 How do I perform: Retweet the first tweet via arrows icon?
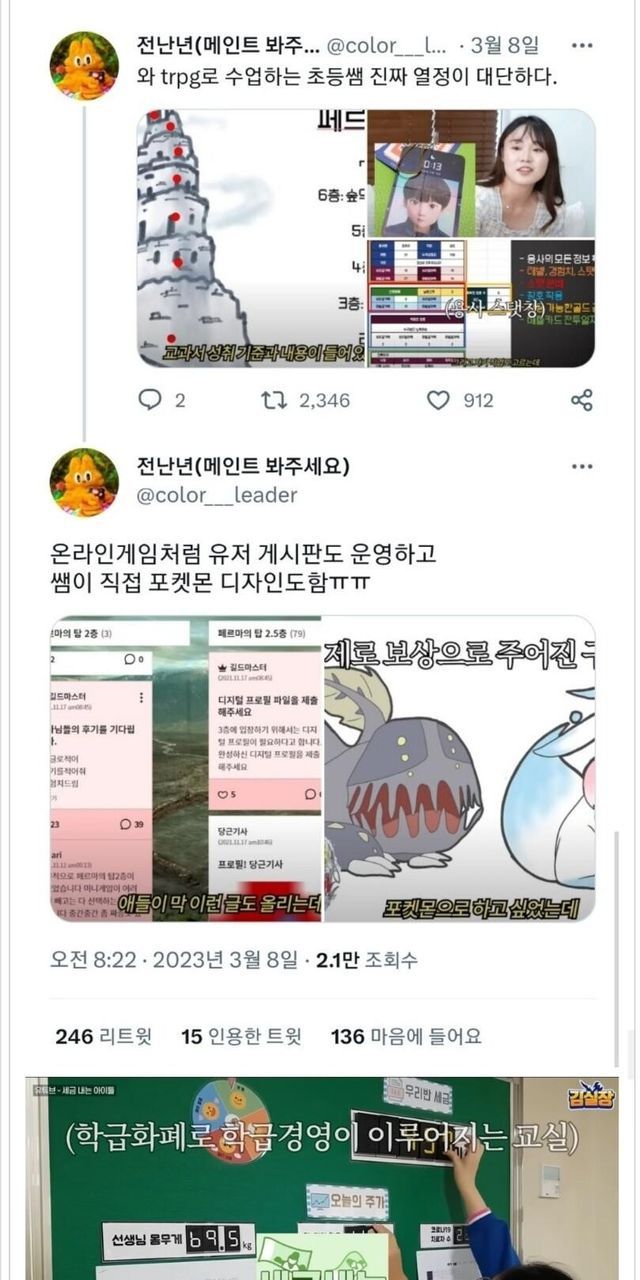pos(274,400)
